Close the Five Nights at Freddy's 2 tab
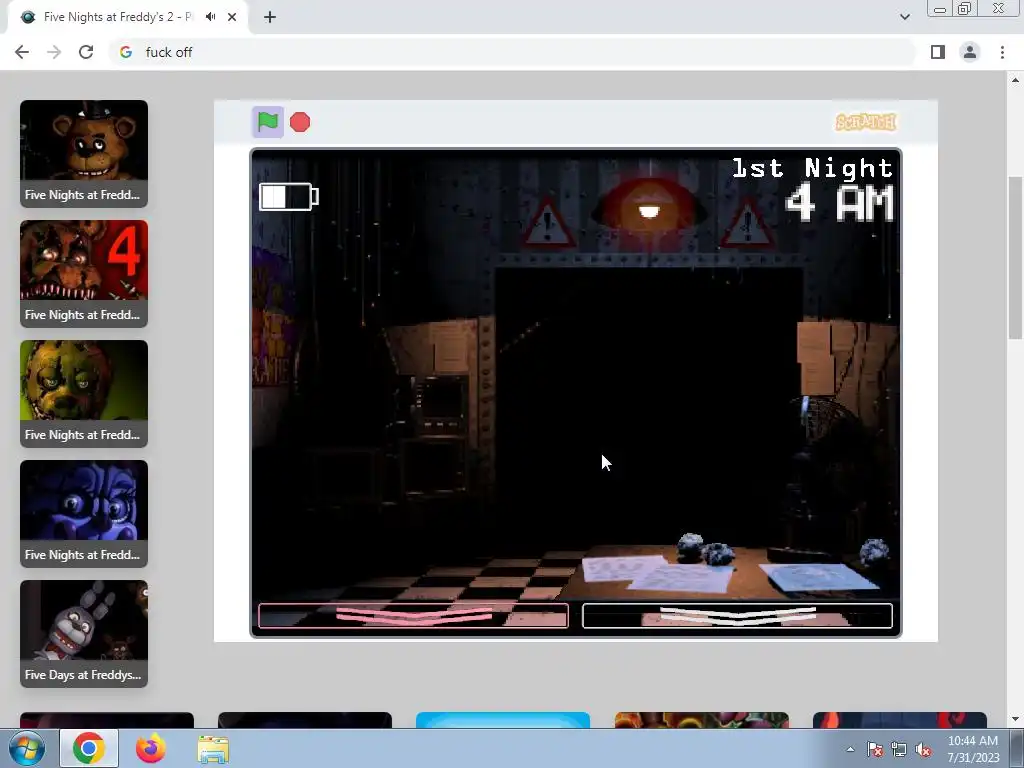Image resolution: width=1024 pixels, height=768 pixels. (232, 17)
